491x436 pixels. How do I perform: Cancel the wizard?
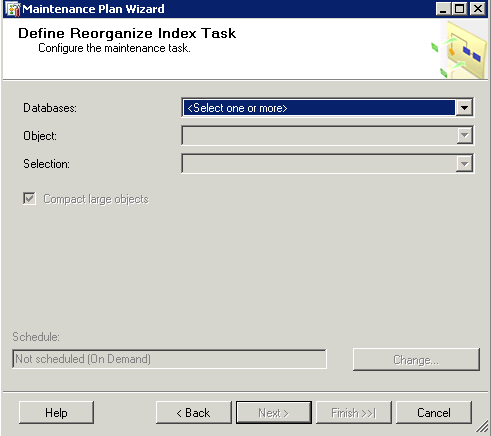click(x=434, y=413)
